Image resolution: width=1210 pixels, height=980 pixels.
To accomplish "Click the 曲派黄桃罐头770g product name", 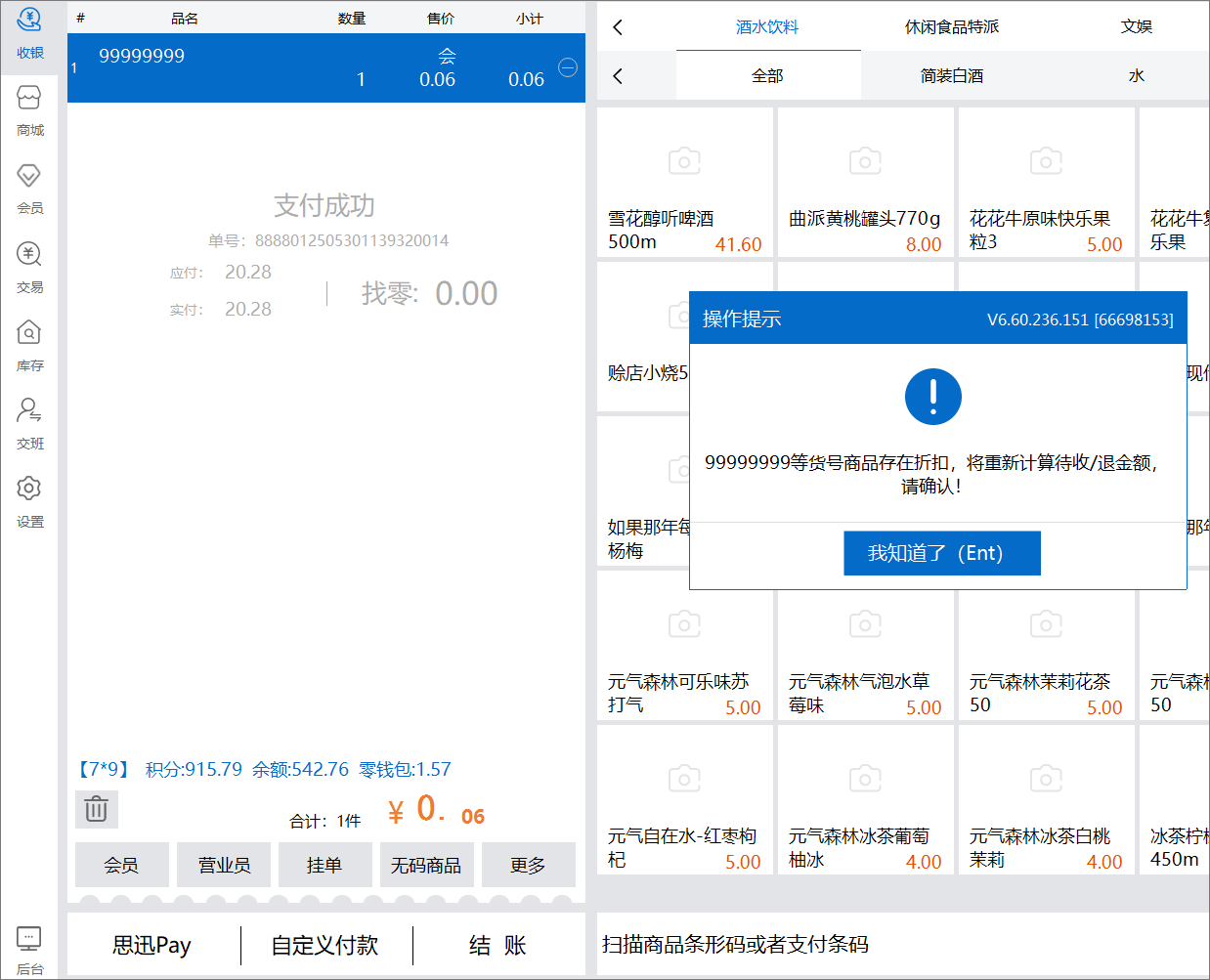I will click(x=864, y=219).
